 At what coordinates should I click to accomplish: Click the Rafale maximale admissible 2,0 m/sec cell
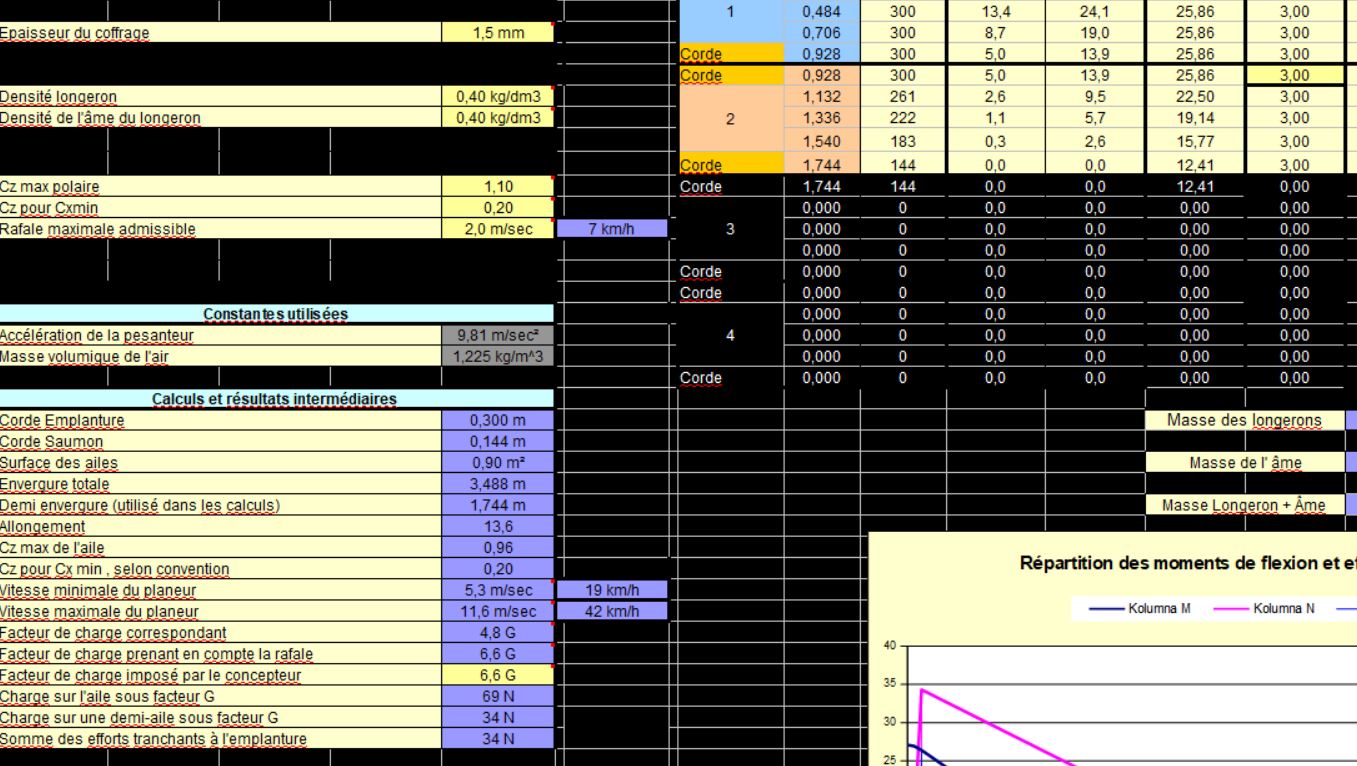tap(497, 229)
